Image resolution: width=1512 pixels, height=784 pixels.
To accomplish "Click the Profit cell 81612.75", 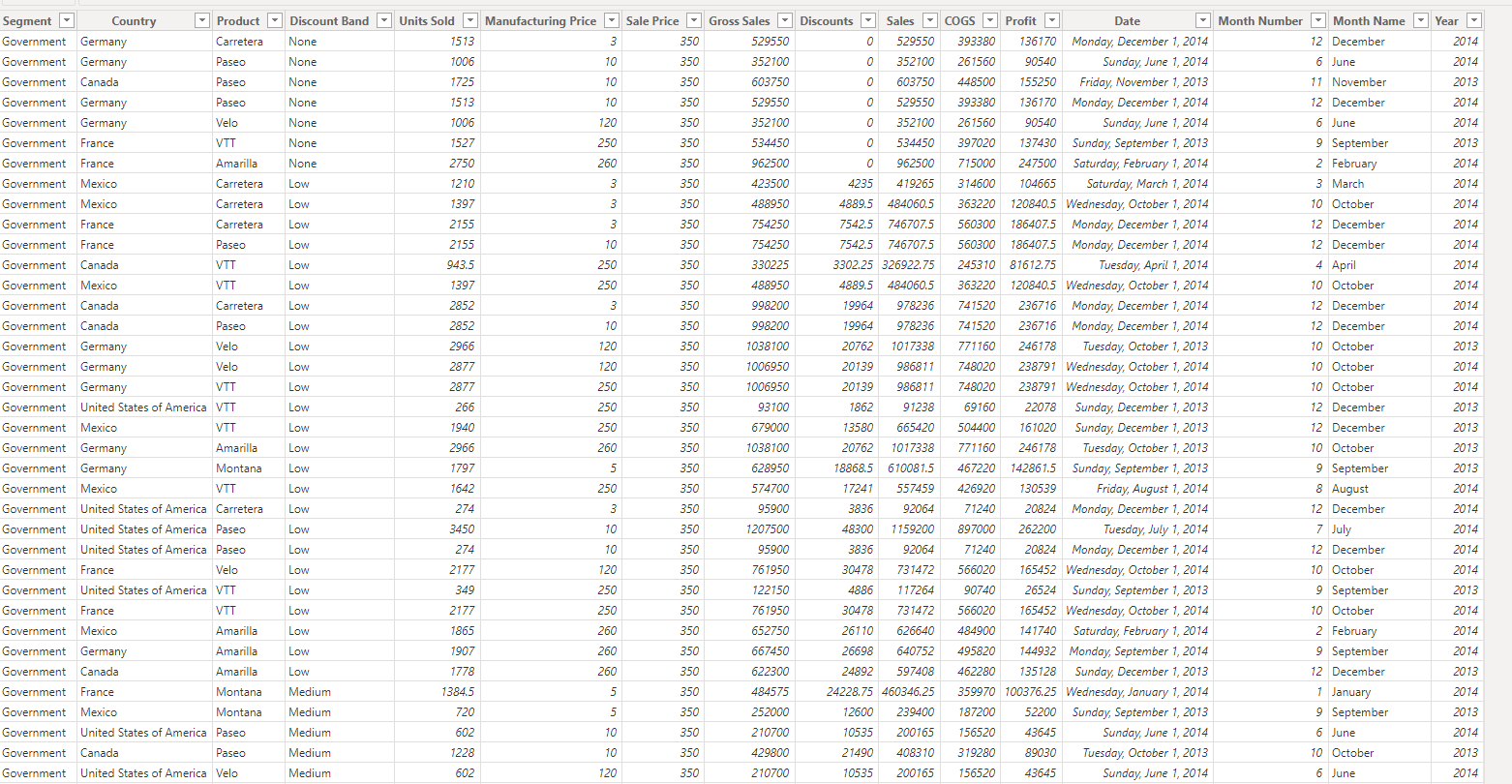I will 1033,265.
